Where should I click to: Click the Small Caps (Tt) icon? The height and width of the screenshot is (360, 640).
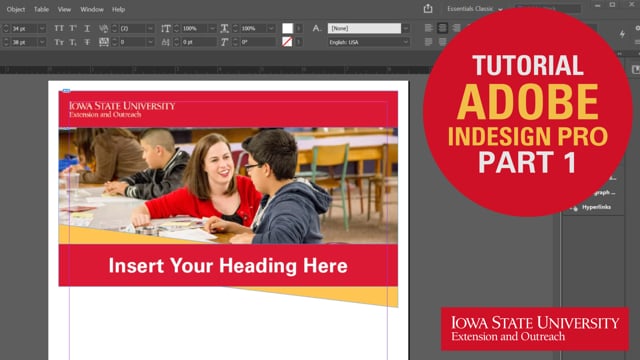[x=59, y=42]
